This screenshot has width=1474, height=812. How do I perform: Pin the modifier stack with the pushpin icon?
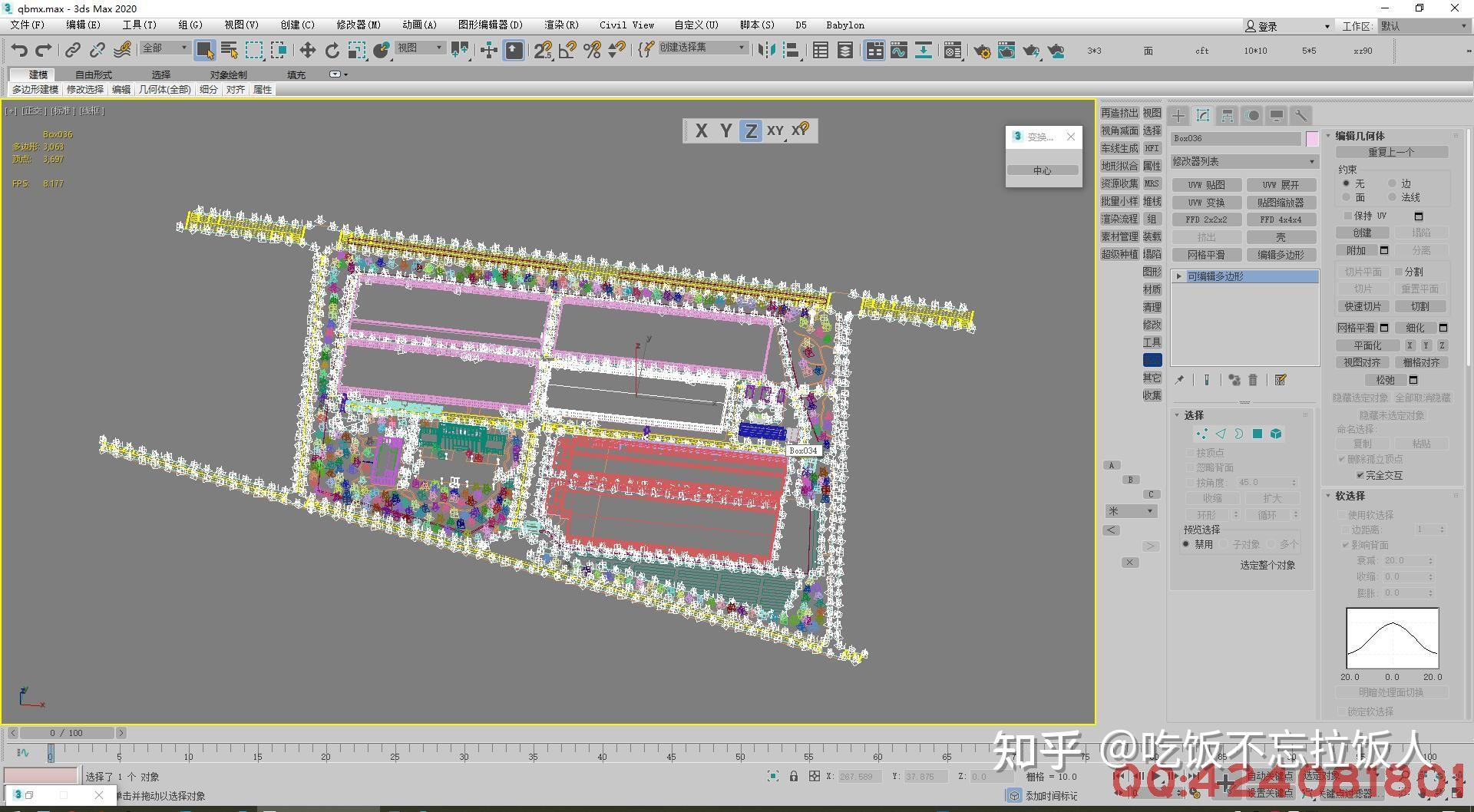[1179, 379]
